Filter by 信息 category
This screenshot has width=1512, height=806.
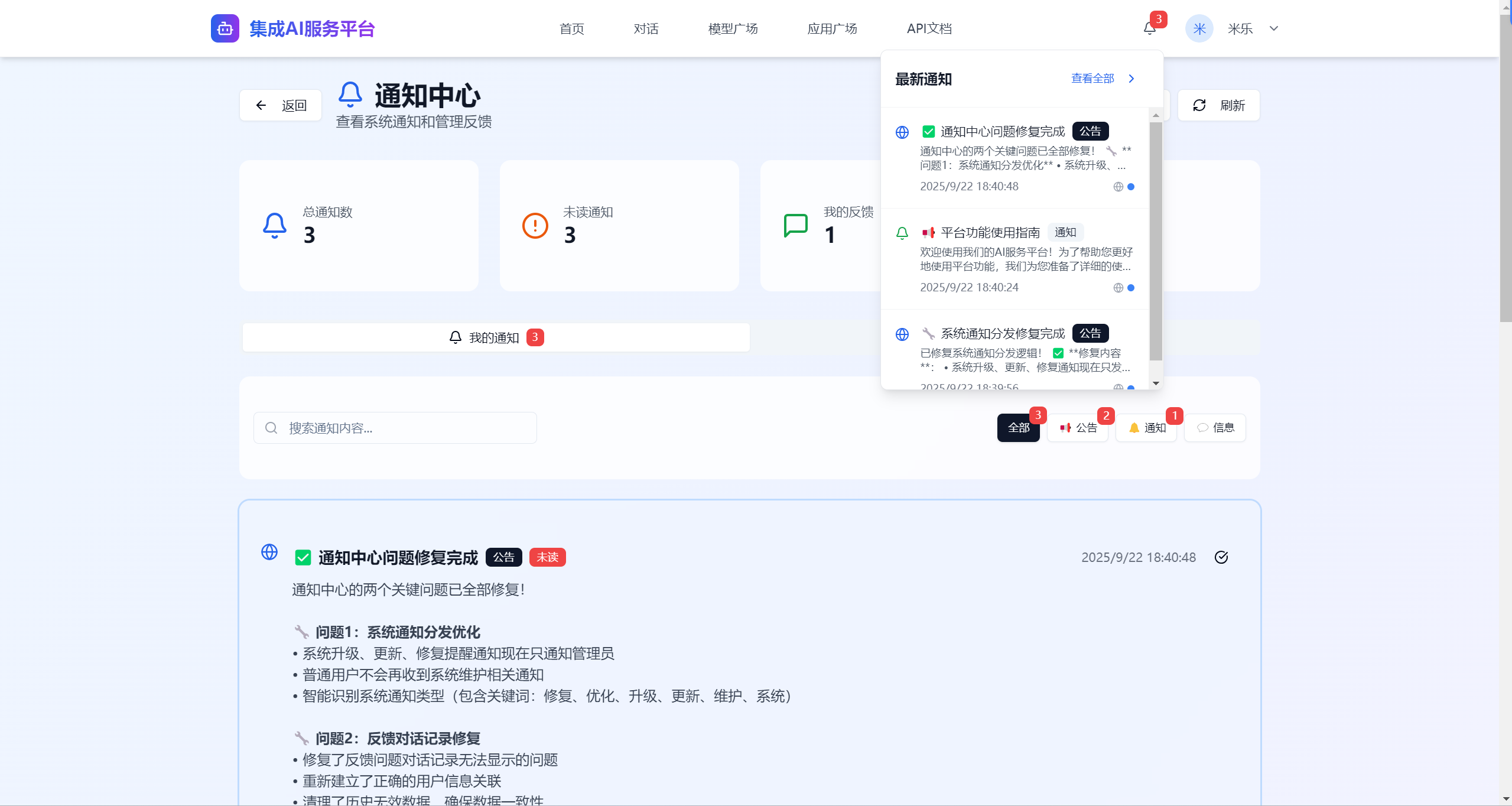tap(1215, 428)
